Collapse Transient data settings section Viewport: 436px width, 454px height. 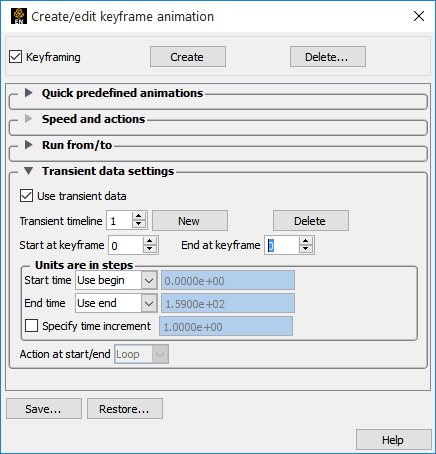pos(29,171)
